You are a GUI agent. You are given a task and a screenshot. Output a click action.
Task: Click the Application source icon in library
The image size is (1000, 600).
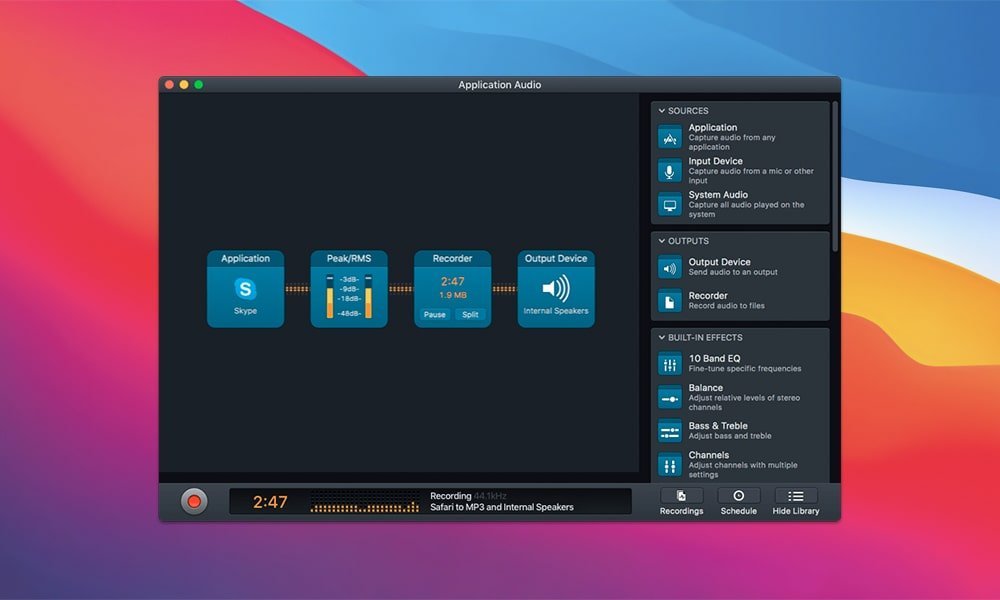[x=669, y=138]
